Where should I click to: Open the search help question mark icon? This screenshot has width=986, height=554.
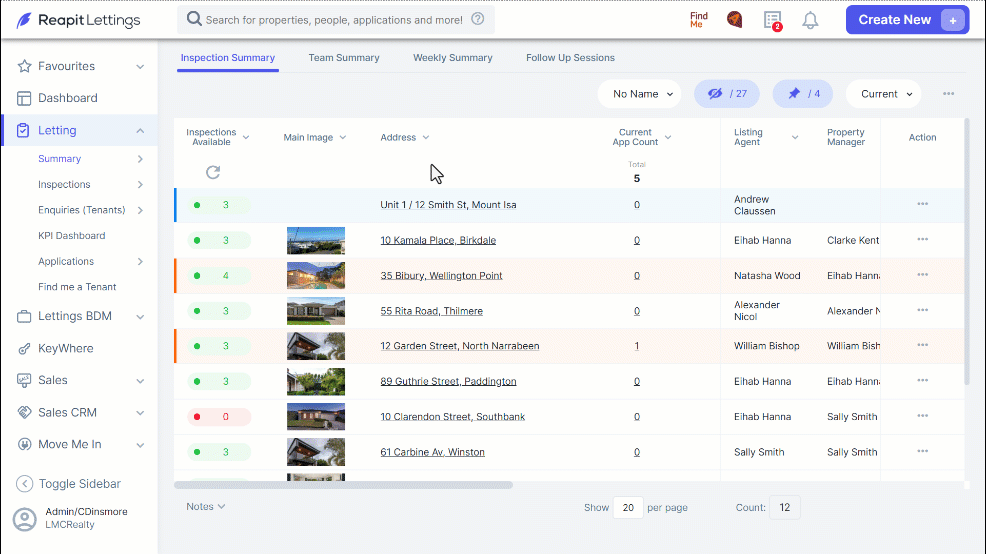click(x=478, y=19)
